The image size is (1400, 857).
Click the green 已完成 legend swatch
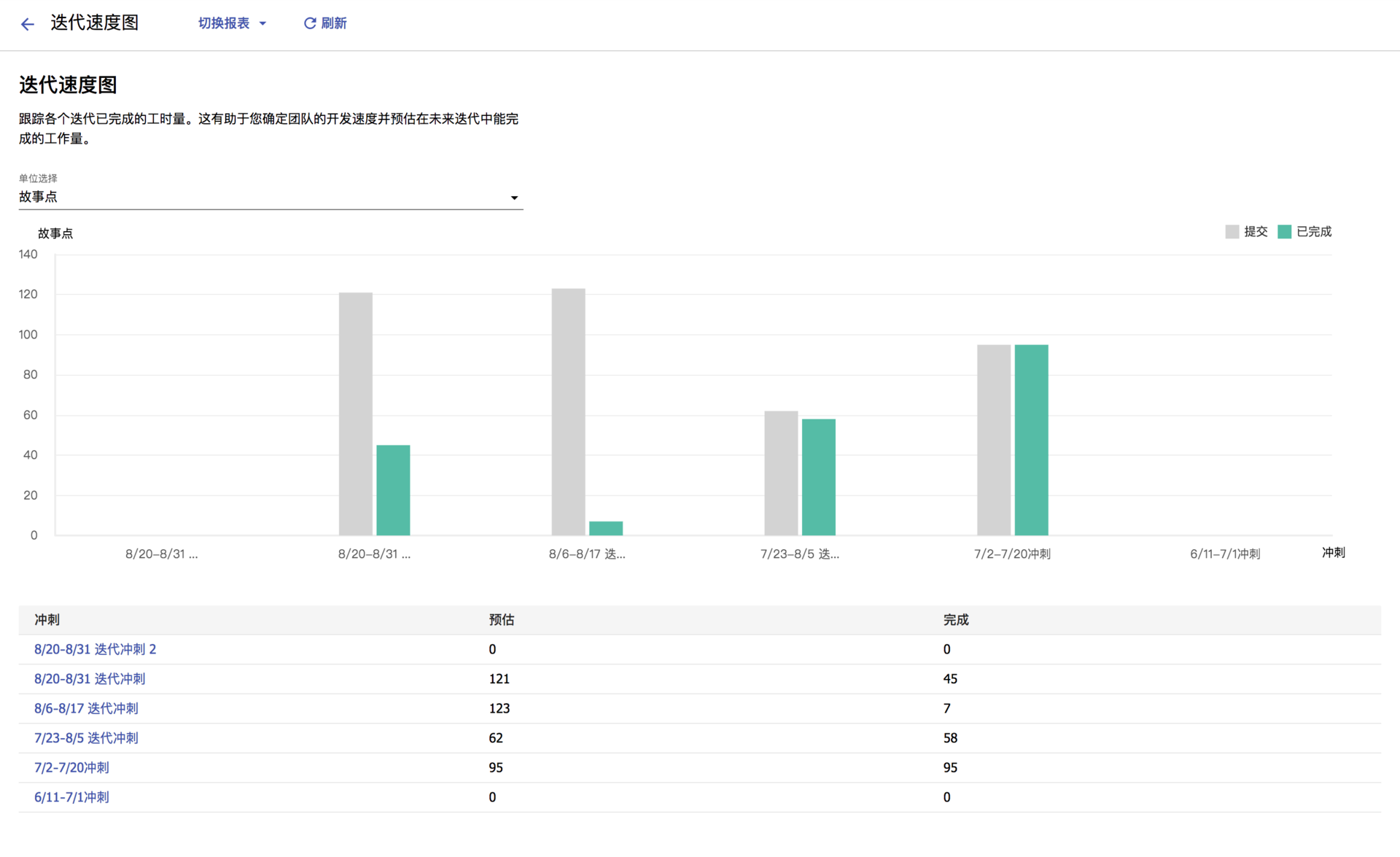point(1285,232)
